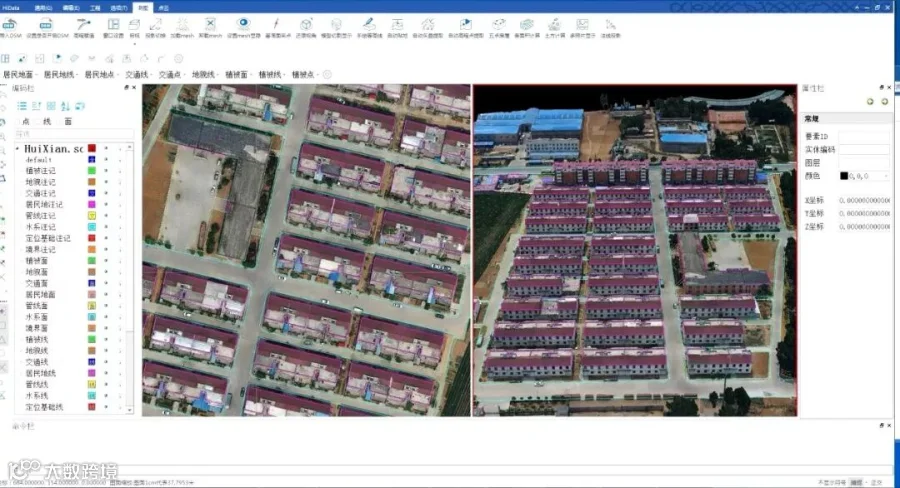Open the HiData application menu
This screenshot has width=900, height=488.
tap(10, 8)
